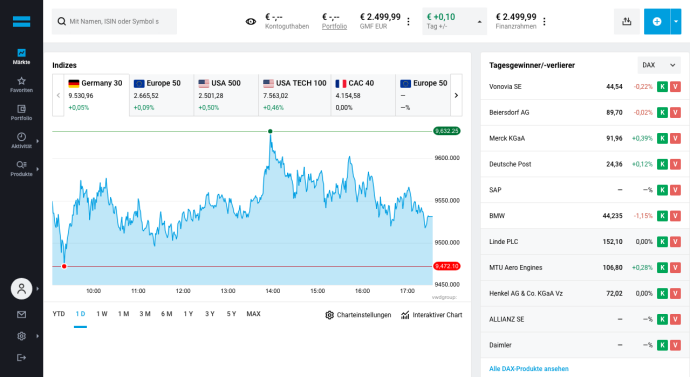
Task: Expand the Tag +/- panel arrow
Action: pos(480,22)
